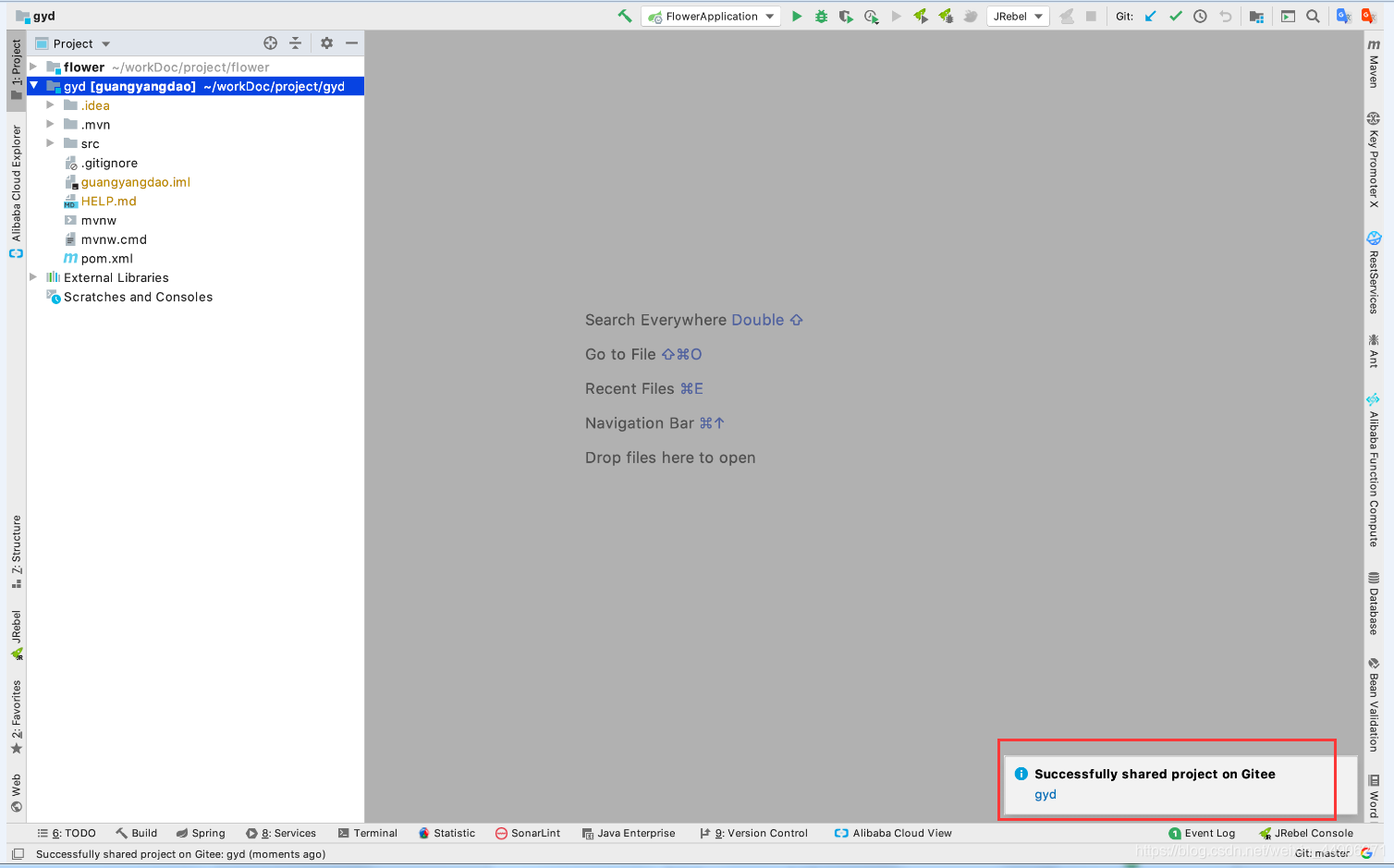Open the 2: Favorites side tab
This screenshot has height=868, width=1394.
17,717
